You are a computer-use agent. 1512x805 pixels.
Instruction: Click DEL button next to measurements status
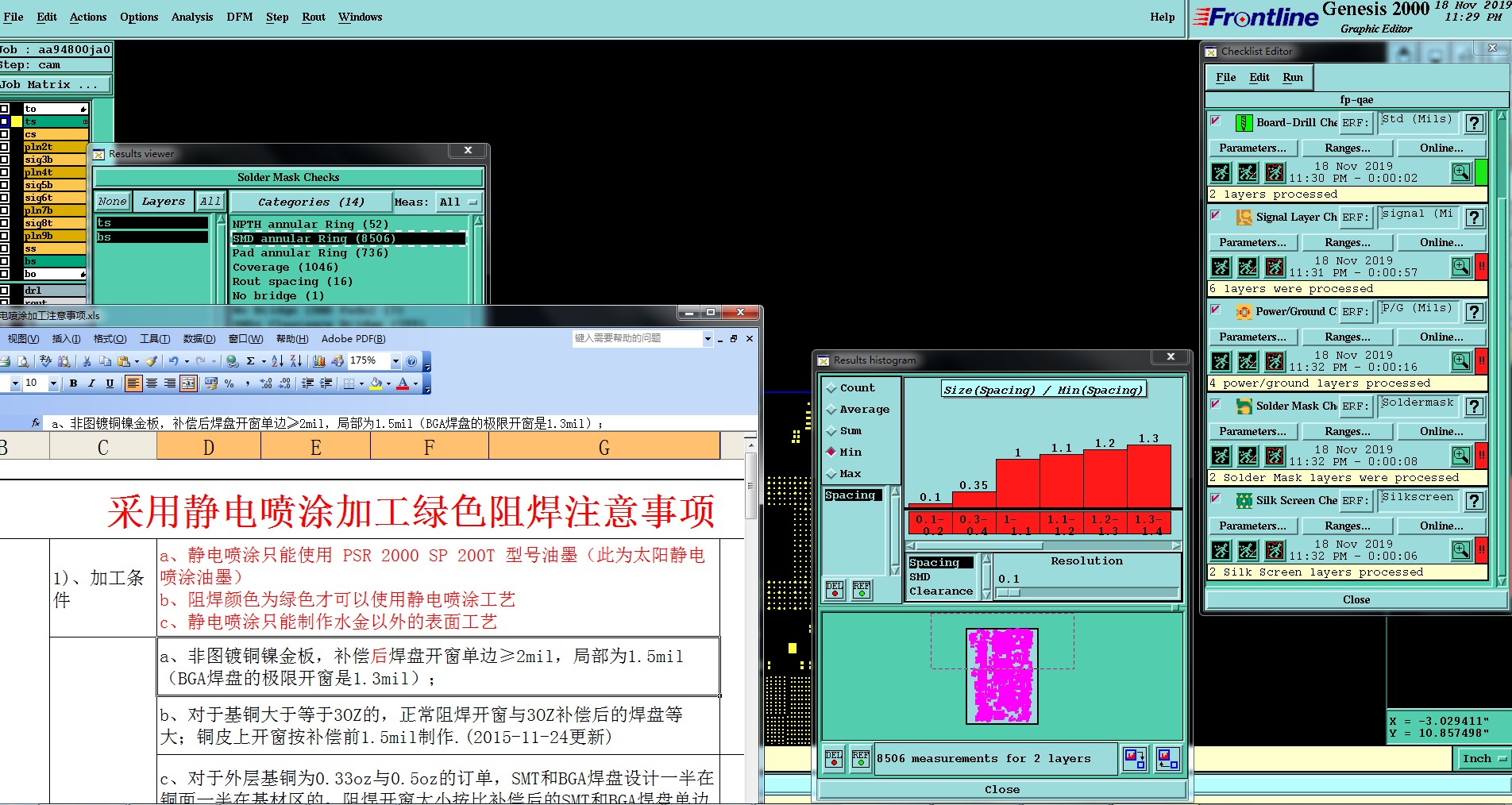click(x=834, y=759)
